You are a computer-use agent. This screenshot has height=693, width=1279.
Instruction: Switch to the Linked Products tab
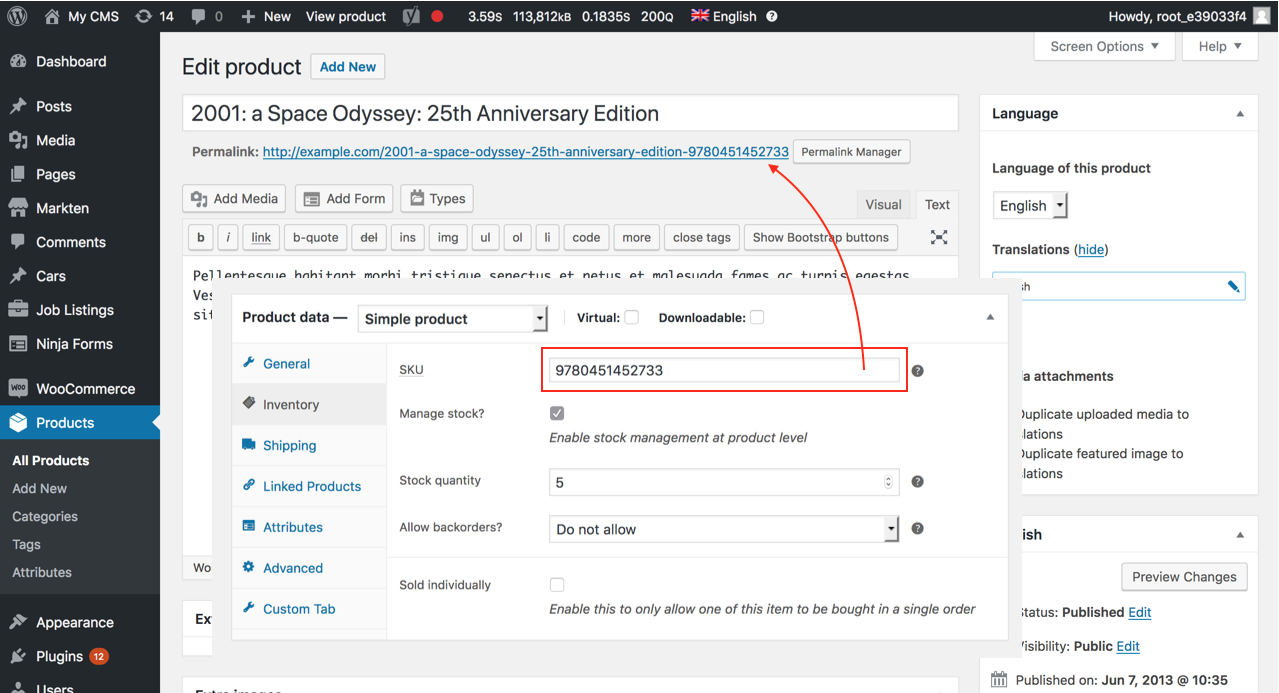click(309, 486)
